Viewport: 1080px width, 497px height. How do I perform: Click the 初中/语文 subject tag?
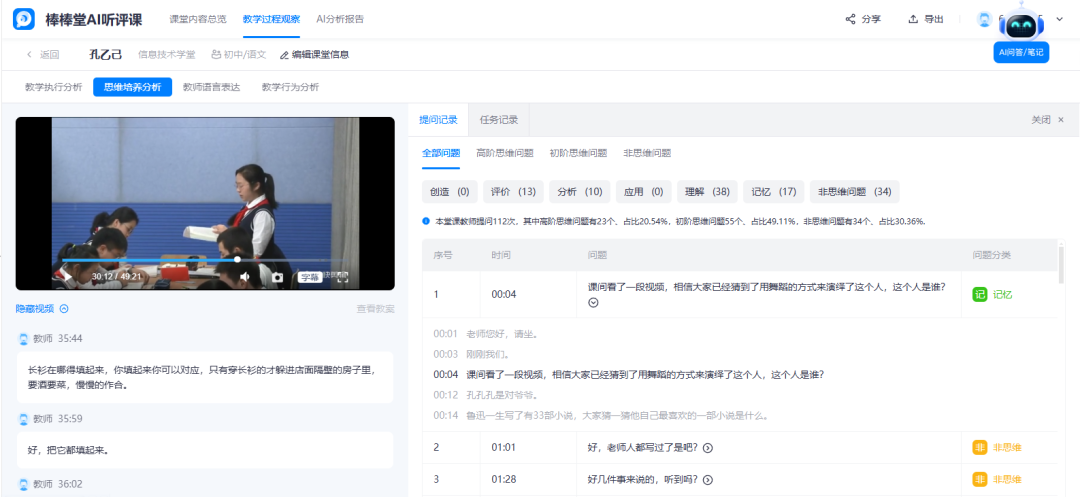pyautogui.click(x=238, y=54)
